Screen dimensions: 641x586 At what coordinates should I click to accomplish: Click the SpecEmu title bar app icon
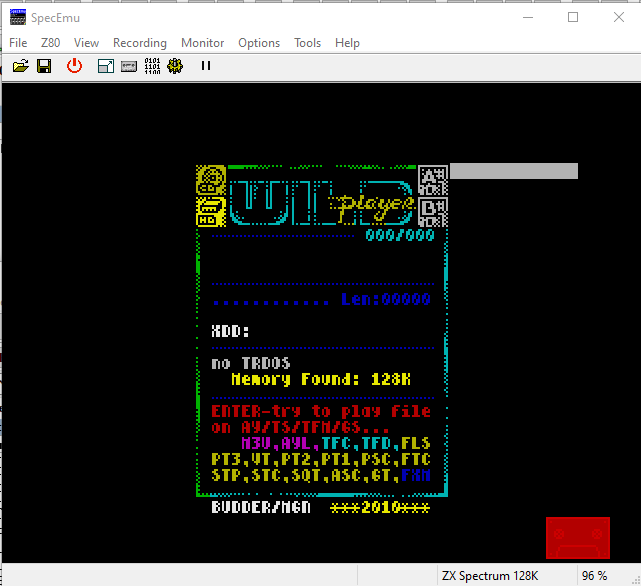pyautogui.click(x=18, y=17)
